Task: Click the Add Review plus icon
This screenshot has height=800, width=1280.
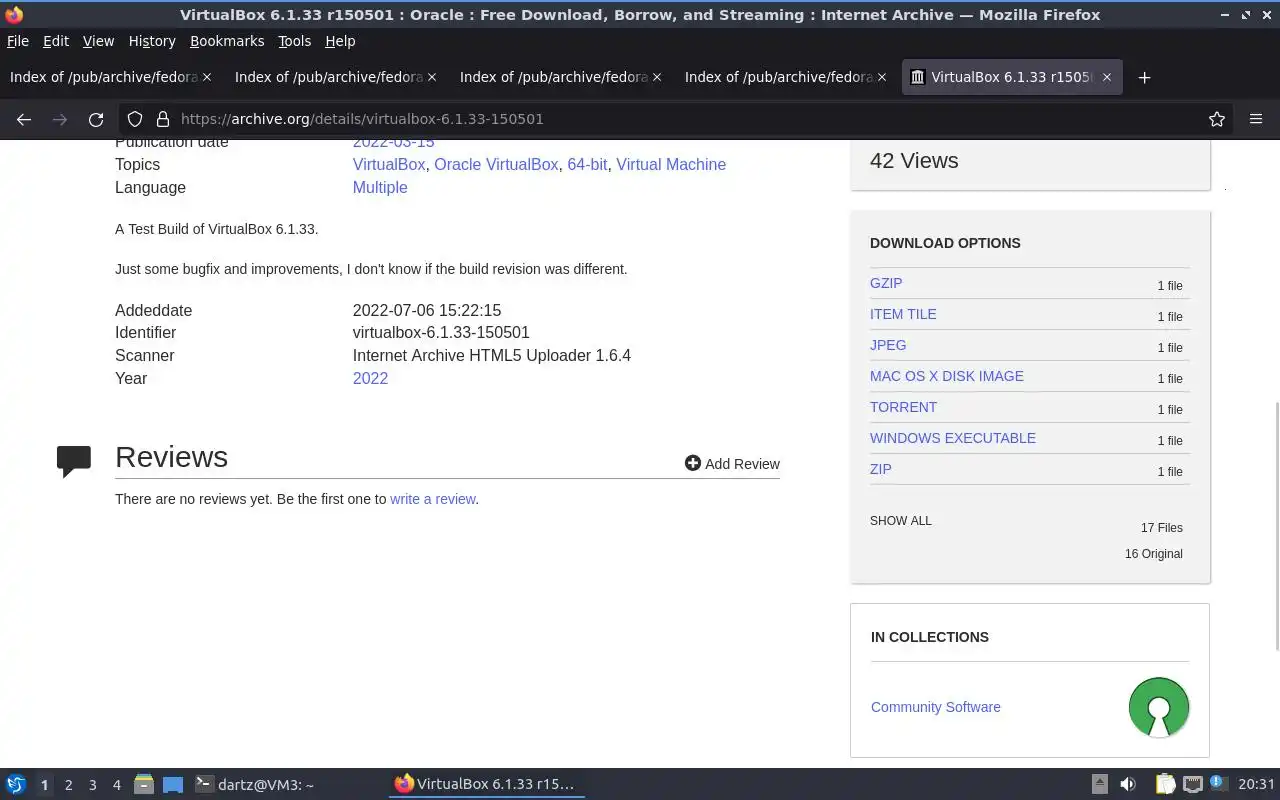Action: (x=692, y=463)
